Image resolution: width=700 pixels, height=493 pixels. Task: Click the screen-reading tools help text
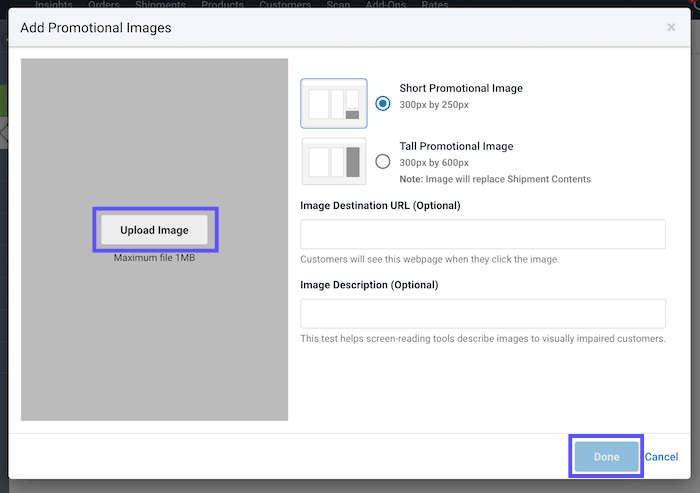click(483, 338)
